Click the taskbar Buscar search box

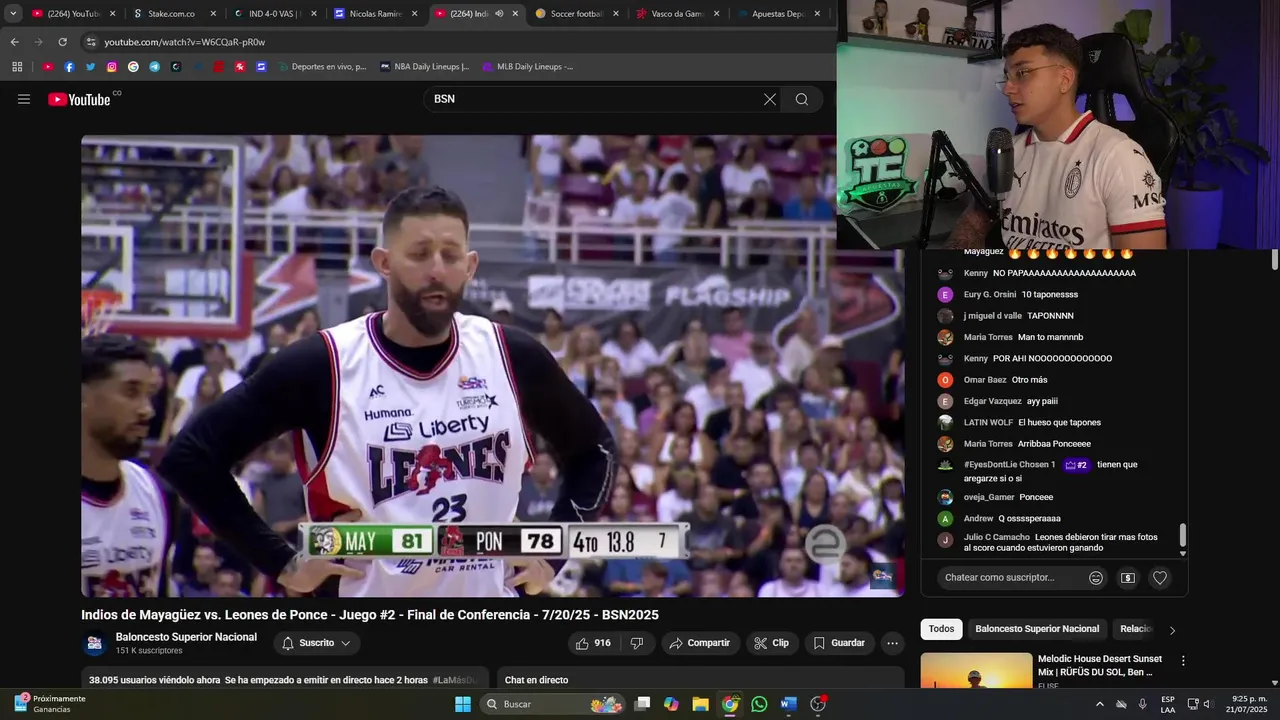pos(553,704)
